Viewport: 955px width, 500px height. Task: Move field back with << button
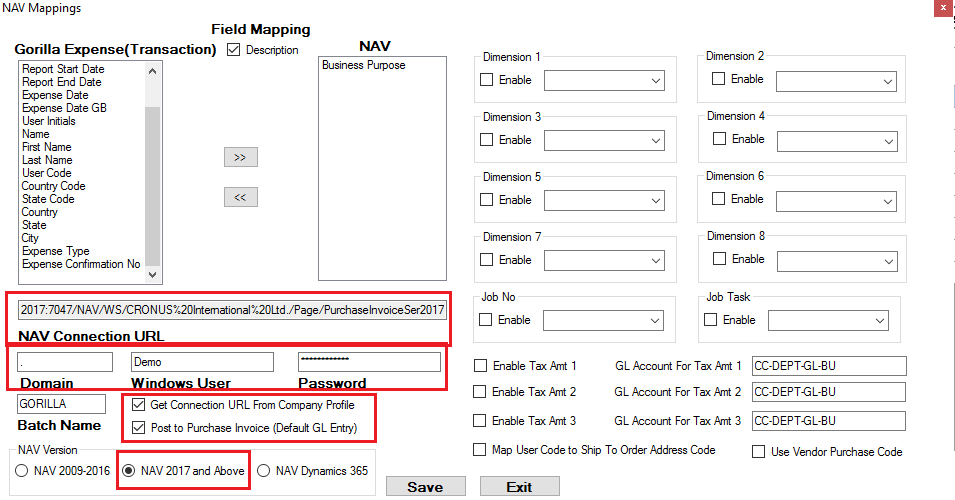pos(241,197)
